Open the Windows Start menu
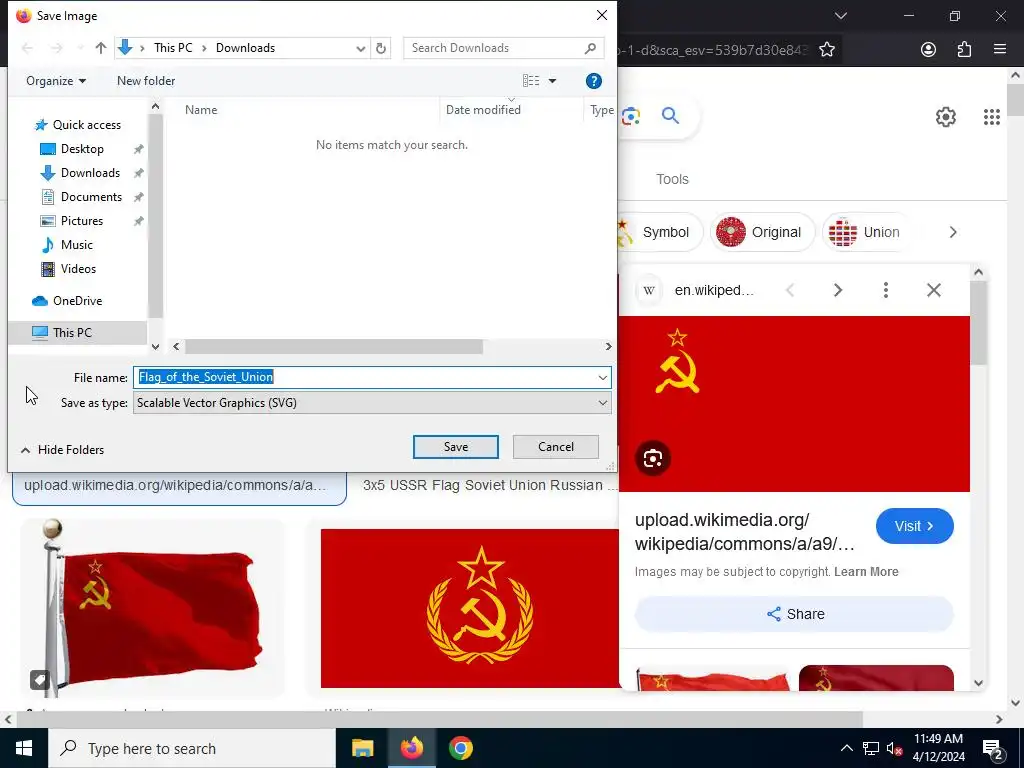 coord(24,748)
